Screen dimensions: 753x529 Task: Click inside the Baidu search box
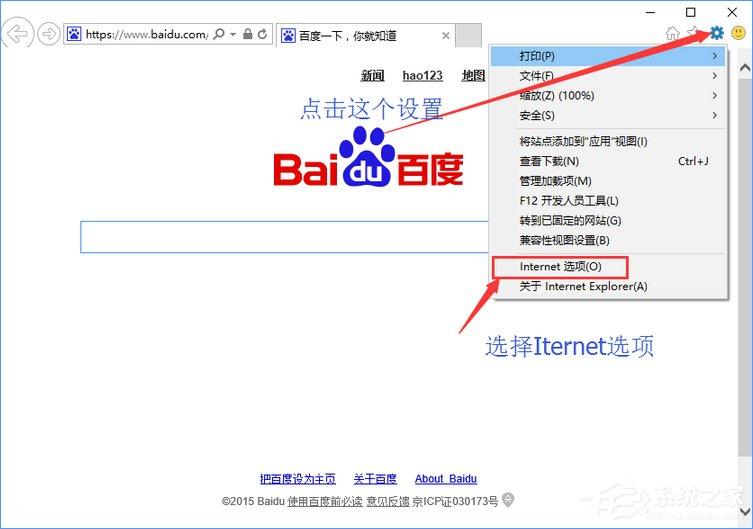pos(285,237)
